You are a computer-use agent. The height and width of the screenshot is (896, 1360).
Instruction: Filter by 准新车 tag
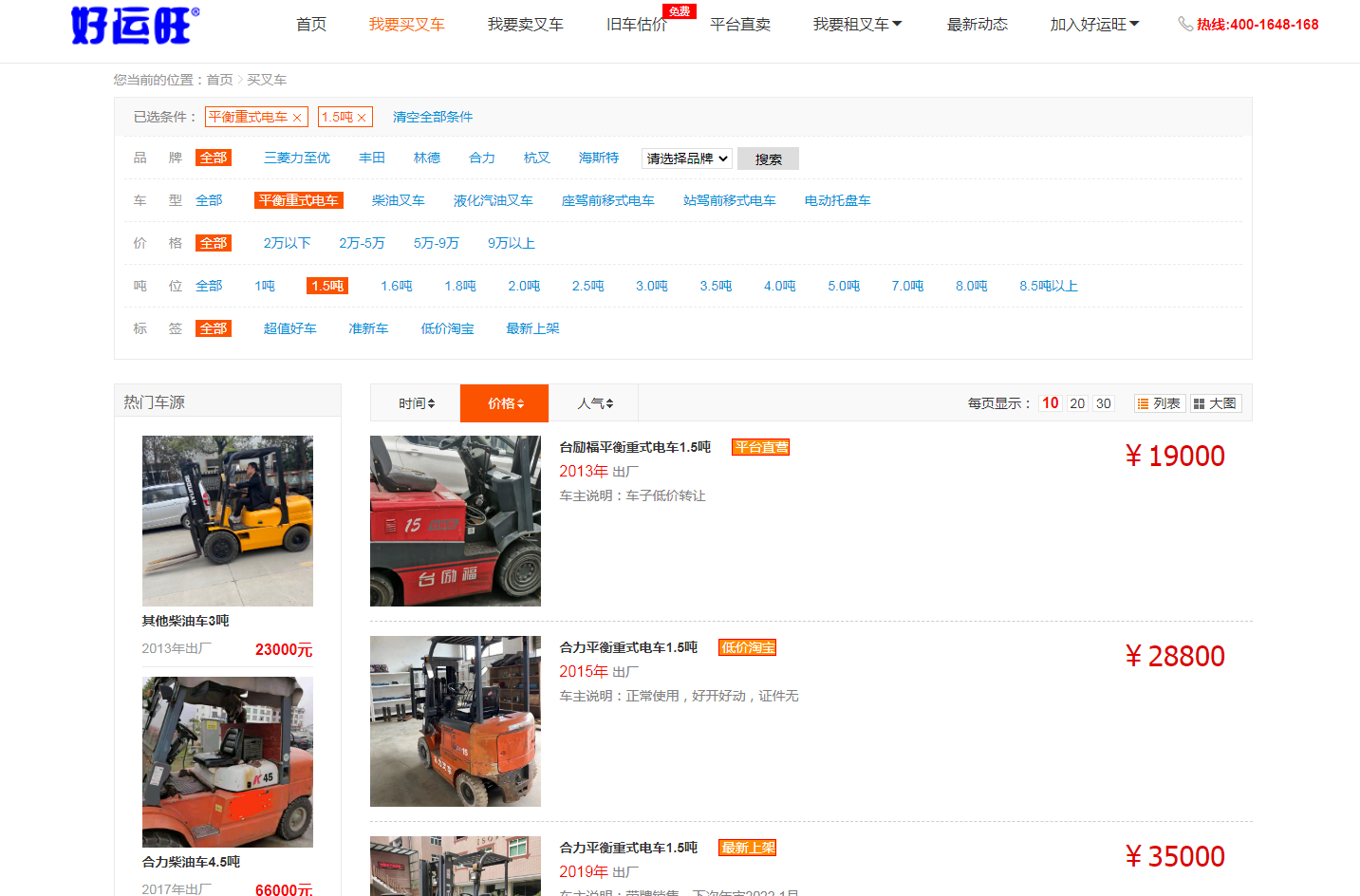click(x=369, y=328)
